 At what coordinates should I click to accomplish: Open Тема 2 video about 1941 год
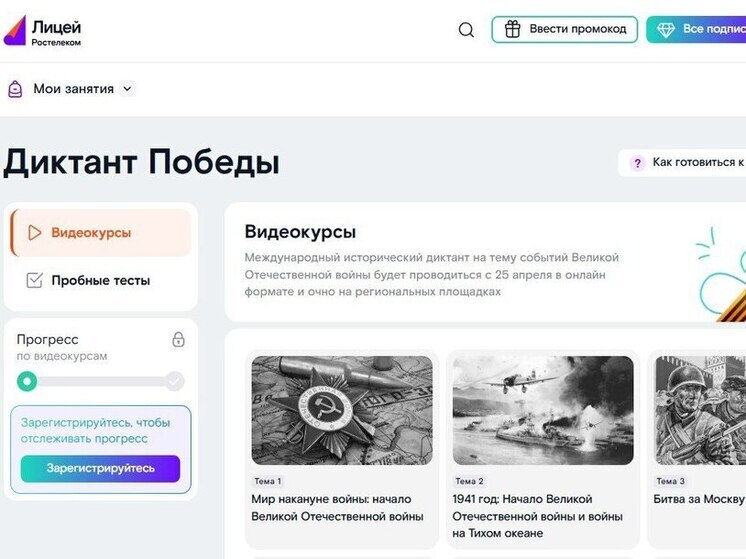542,410
